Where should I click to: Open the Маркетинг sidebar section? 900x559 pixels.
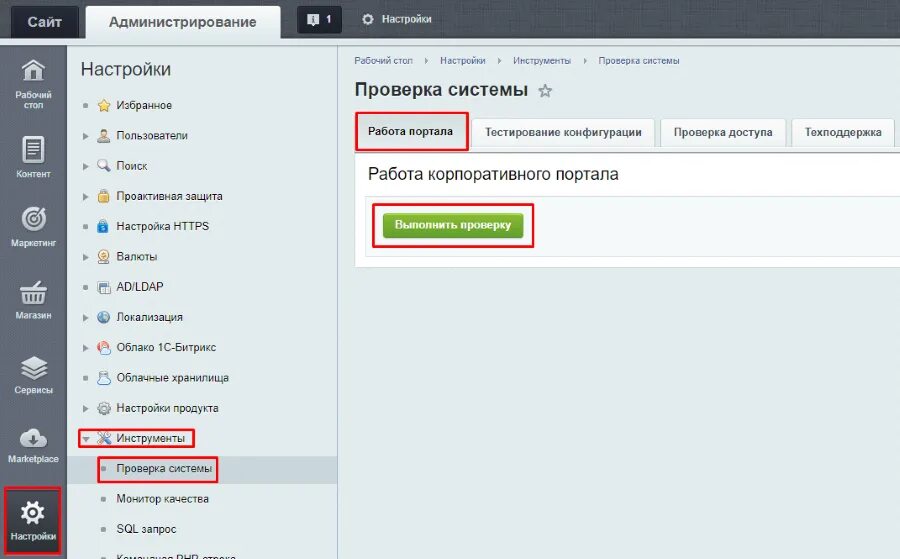33,227
